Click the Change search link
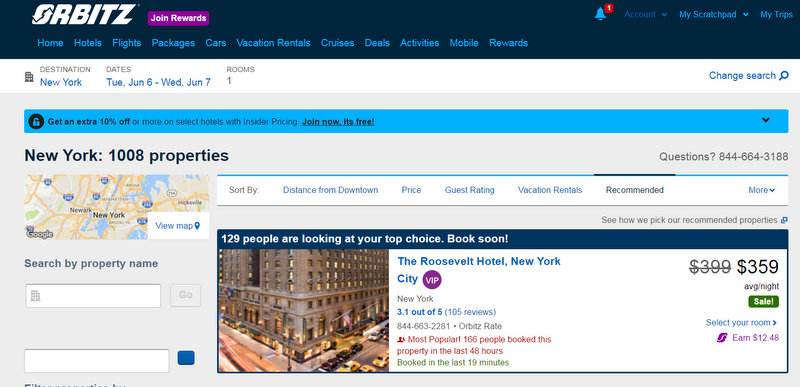 coord(742,75)
